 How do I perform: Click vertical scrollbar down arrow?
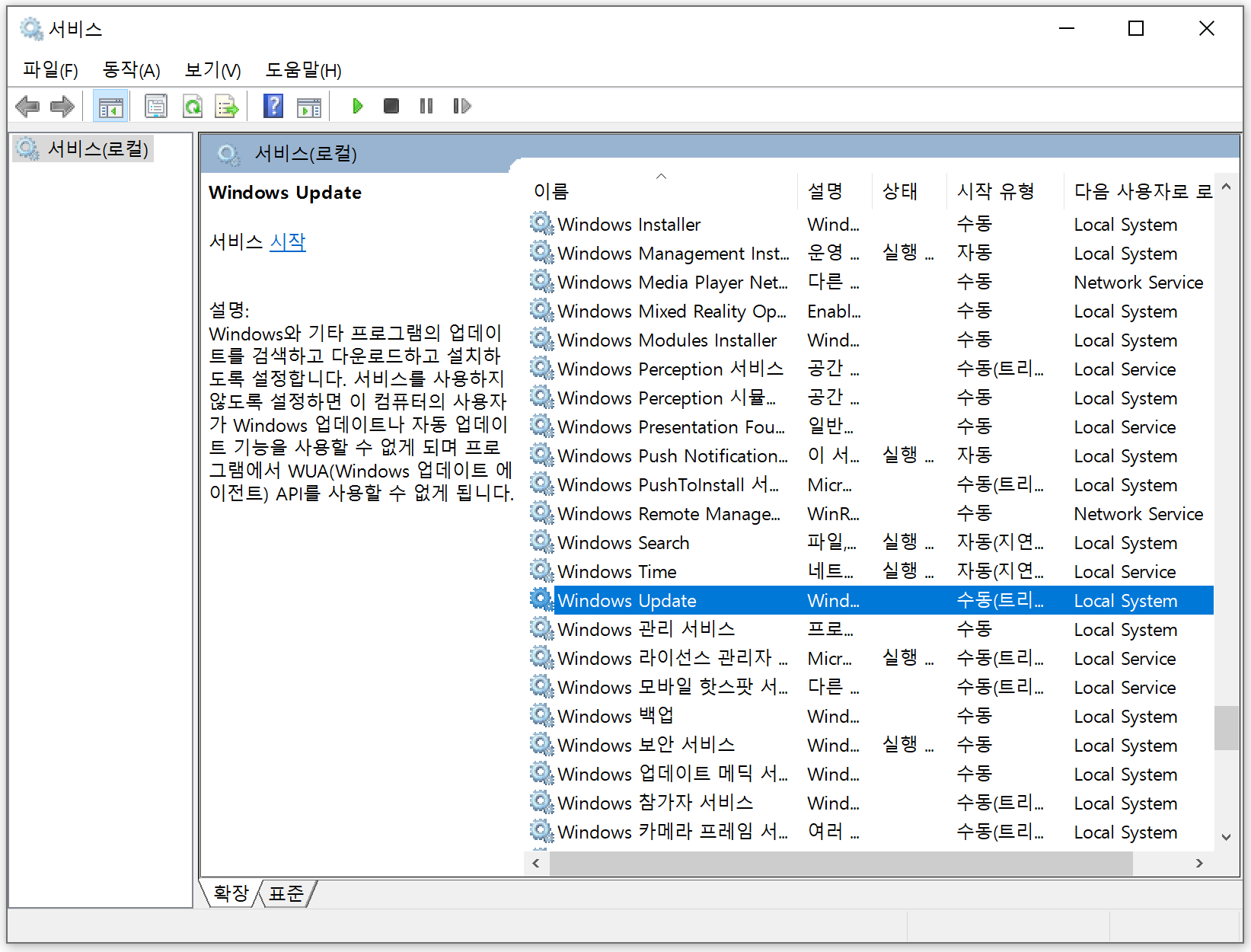click(x=1226, y=837)
